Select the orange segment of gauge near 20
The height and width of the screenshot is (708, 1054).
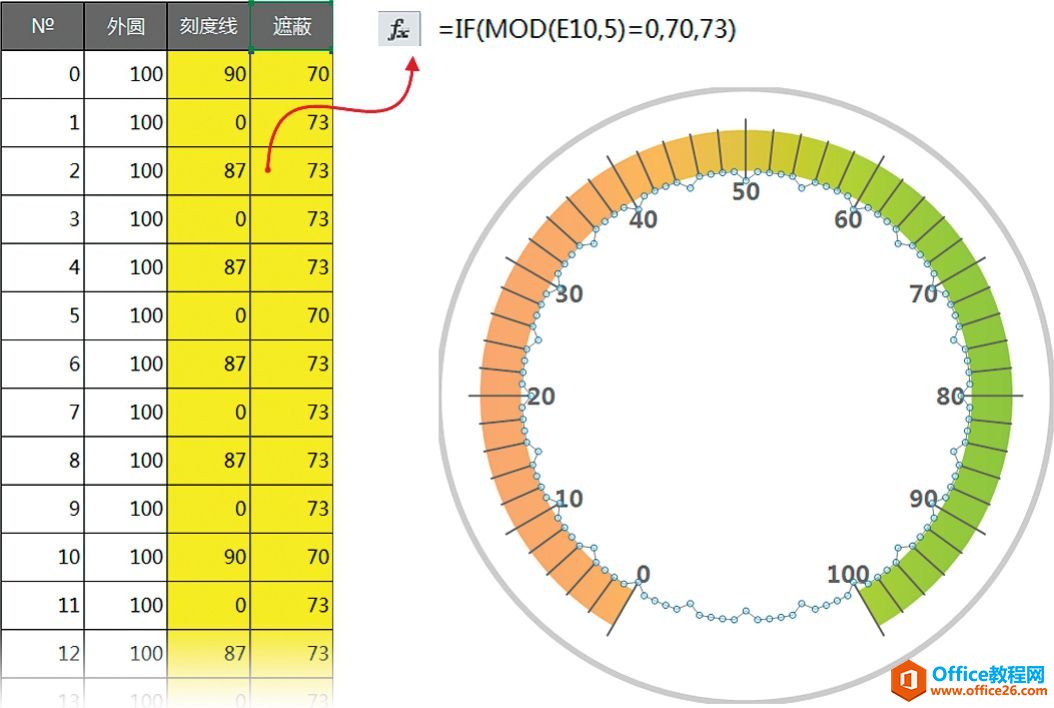[500, 396]
